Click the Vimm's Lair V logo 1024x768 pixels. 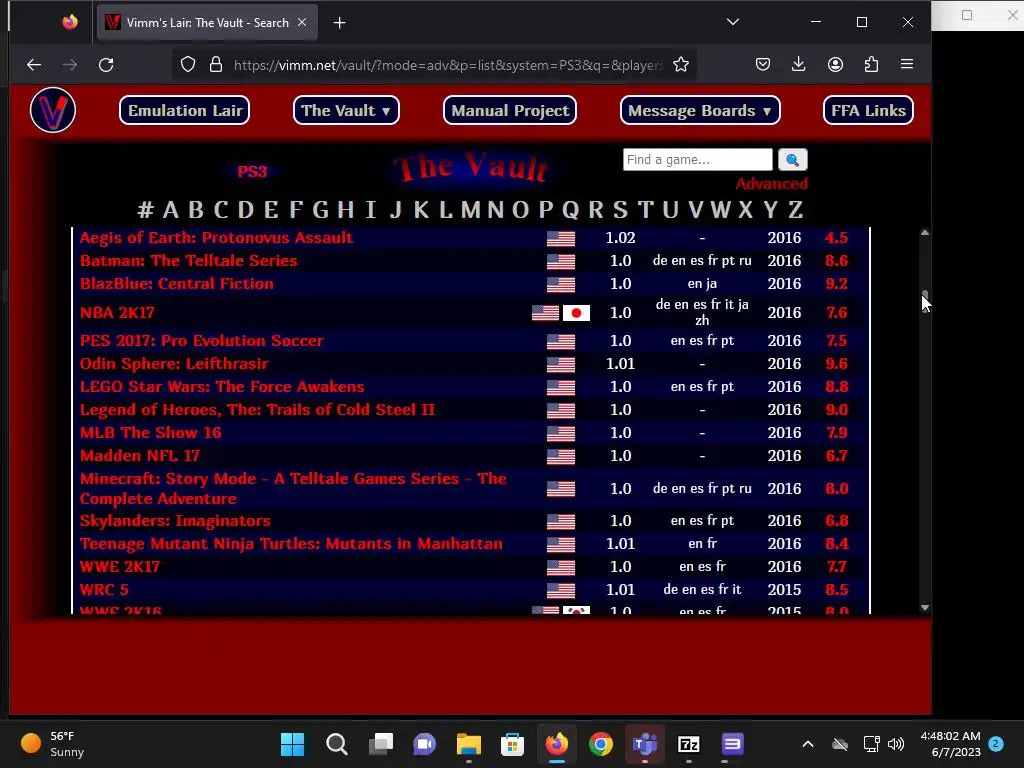click(x=53, y=110)
